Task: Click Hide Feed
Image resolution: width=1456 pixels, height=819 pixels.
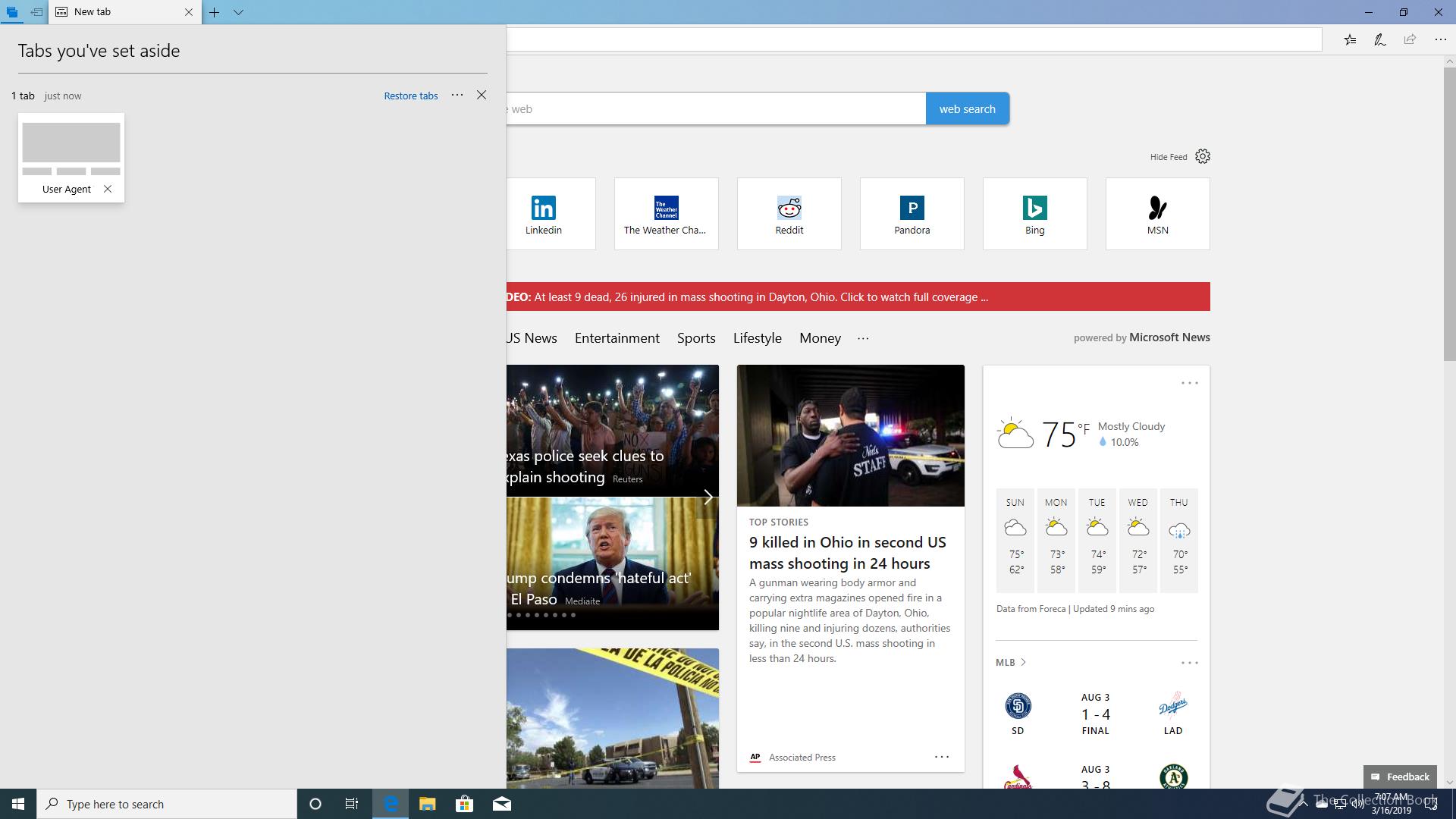Action: click(1169, 157)
